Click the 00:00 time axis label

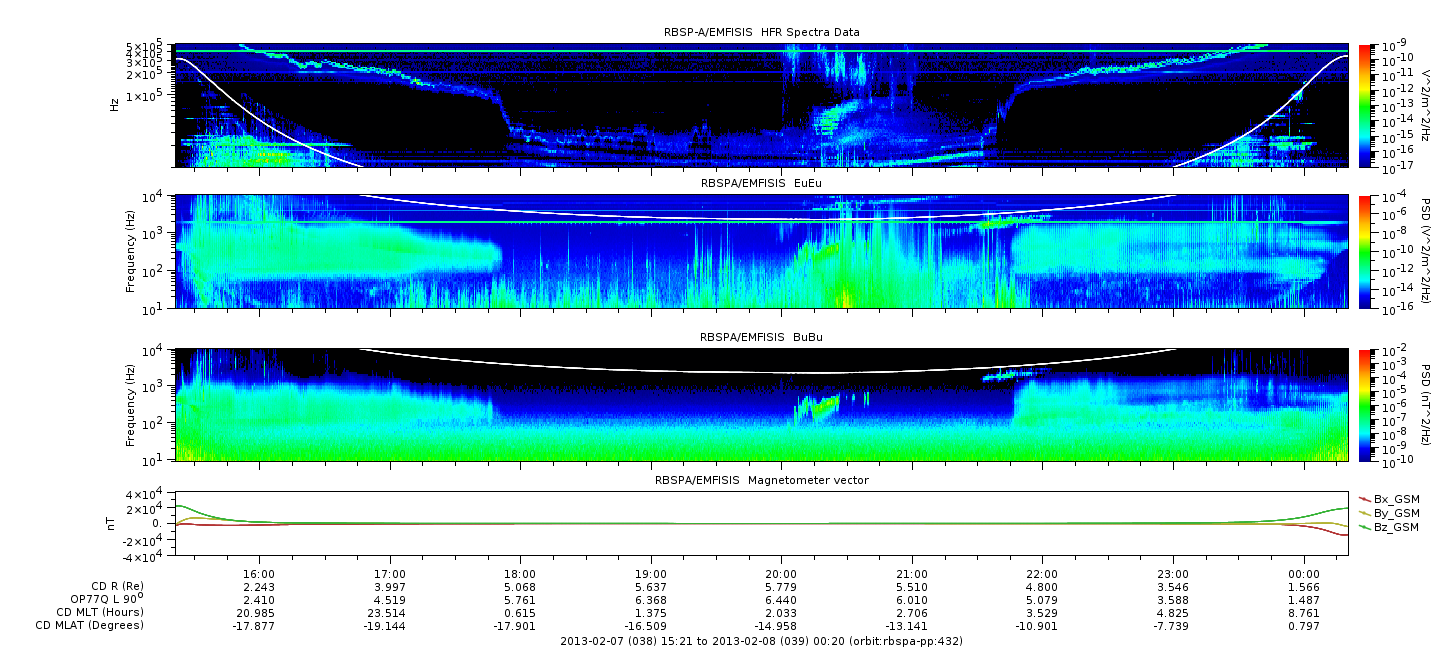click(x=1303, y=575)
